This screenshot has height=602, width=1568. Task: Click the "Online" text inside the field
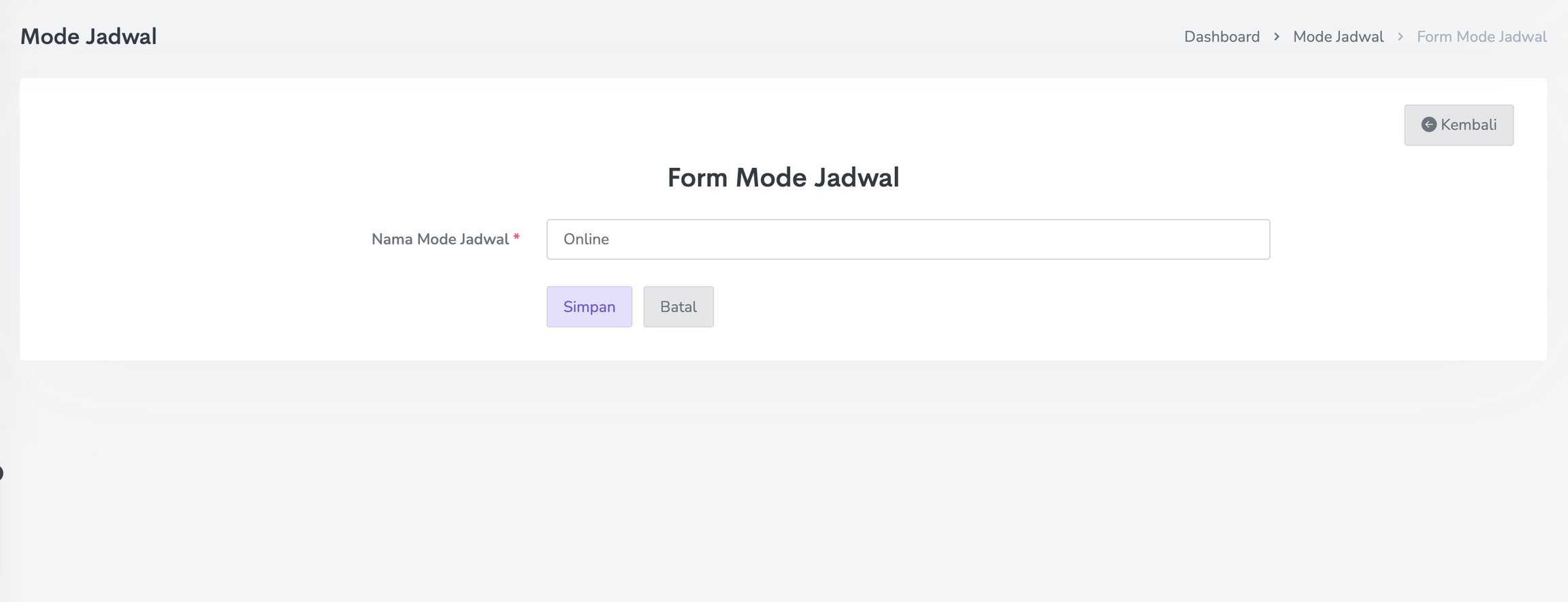pyautogui.click(x=586, y=239)
